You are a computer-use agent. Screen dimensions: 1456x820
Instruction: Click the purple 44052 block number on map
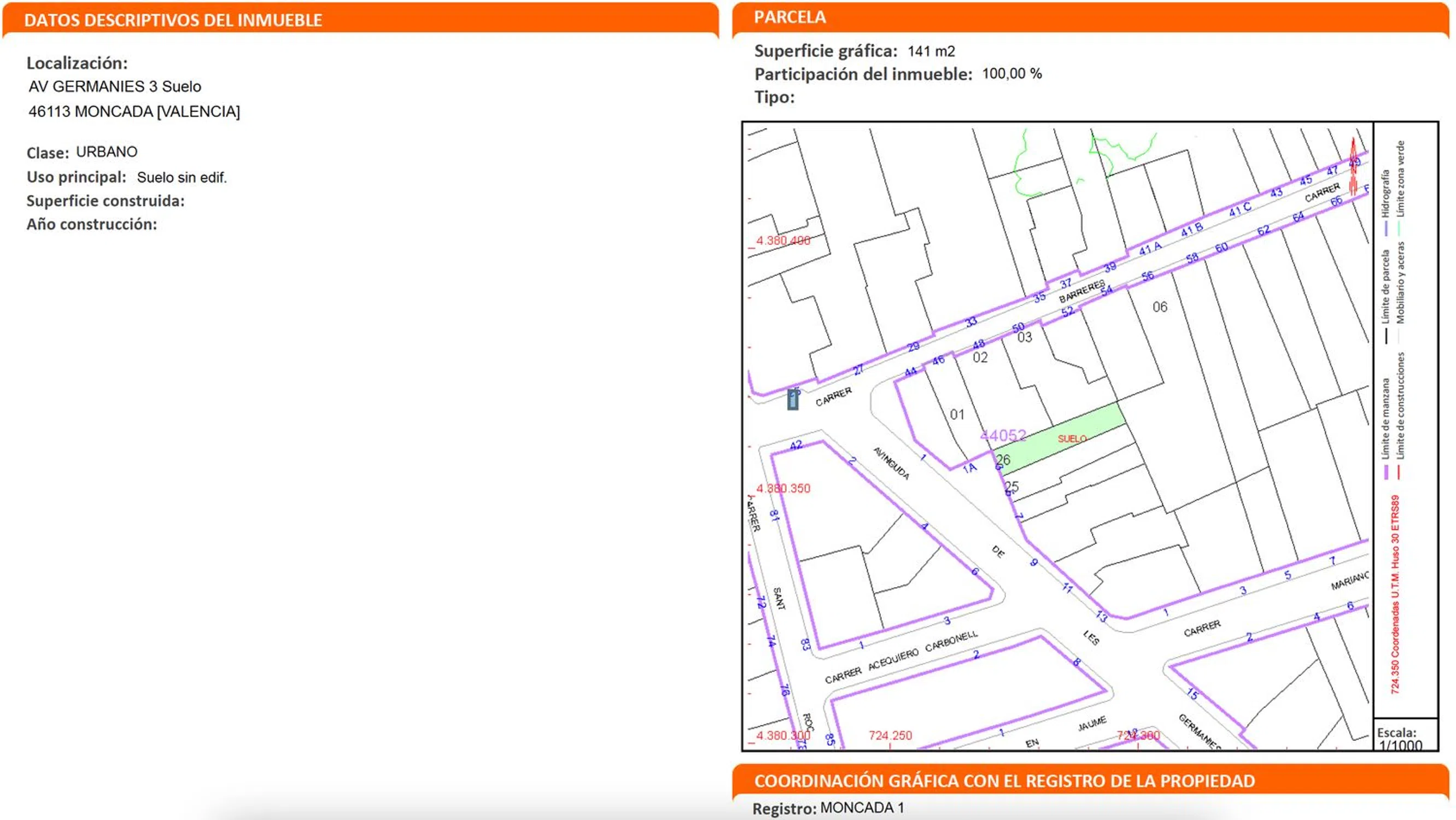[1003, 435]
